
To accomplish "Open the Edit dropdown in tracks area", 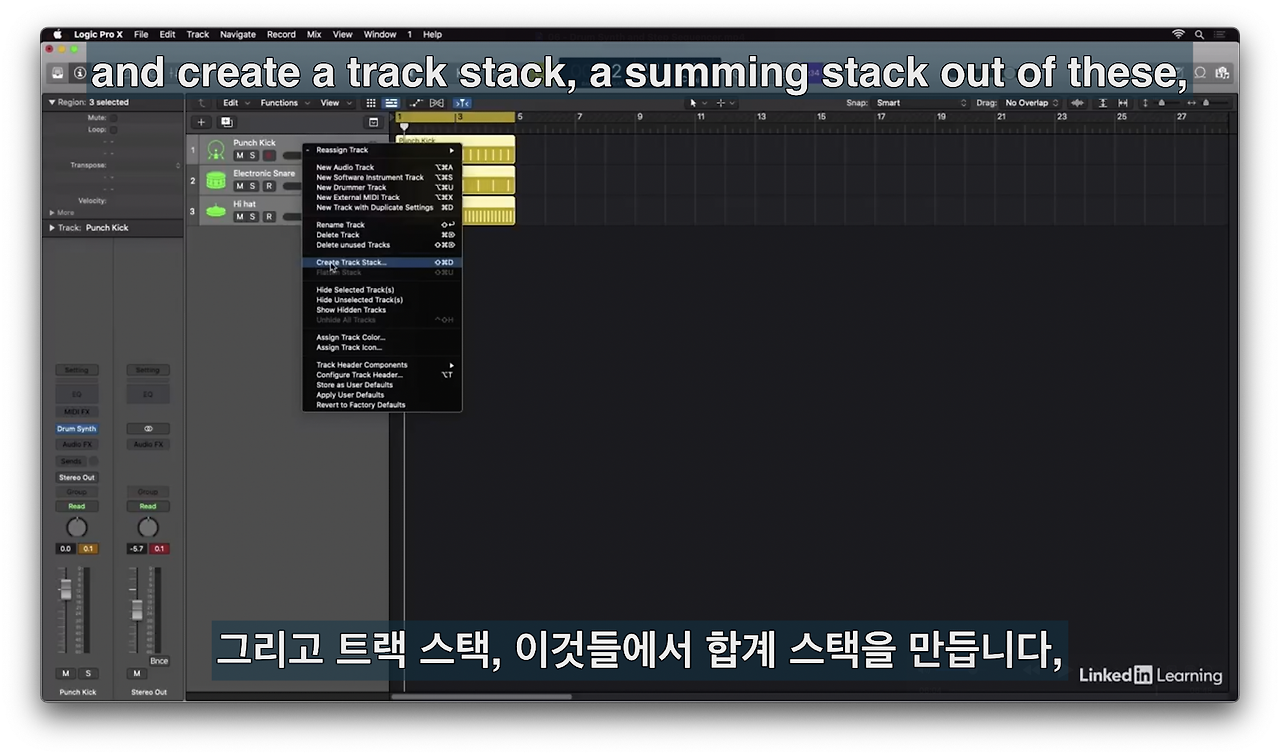I will click(x=234, y=103).
